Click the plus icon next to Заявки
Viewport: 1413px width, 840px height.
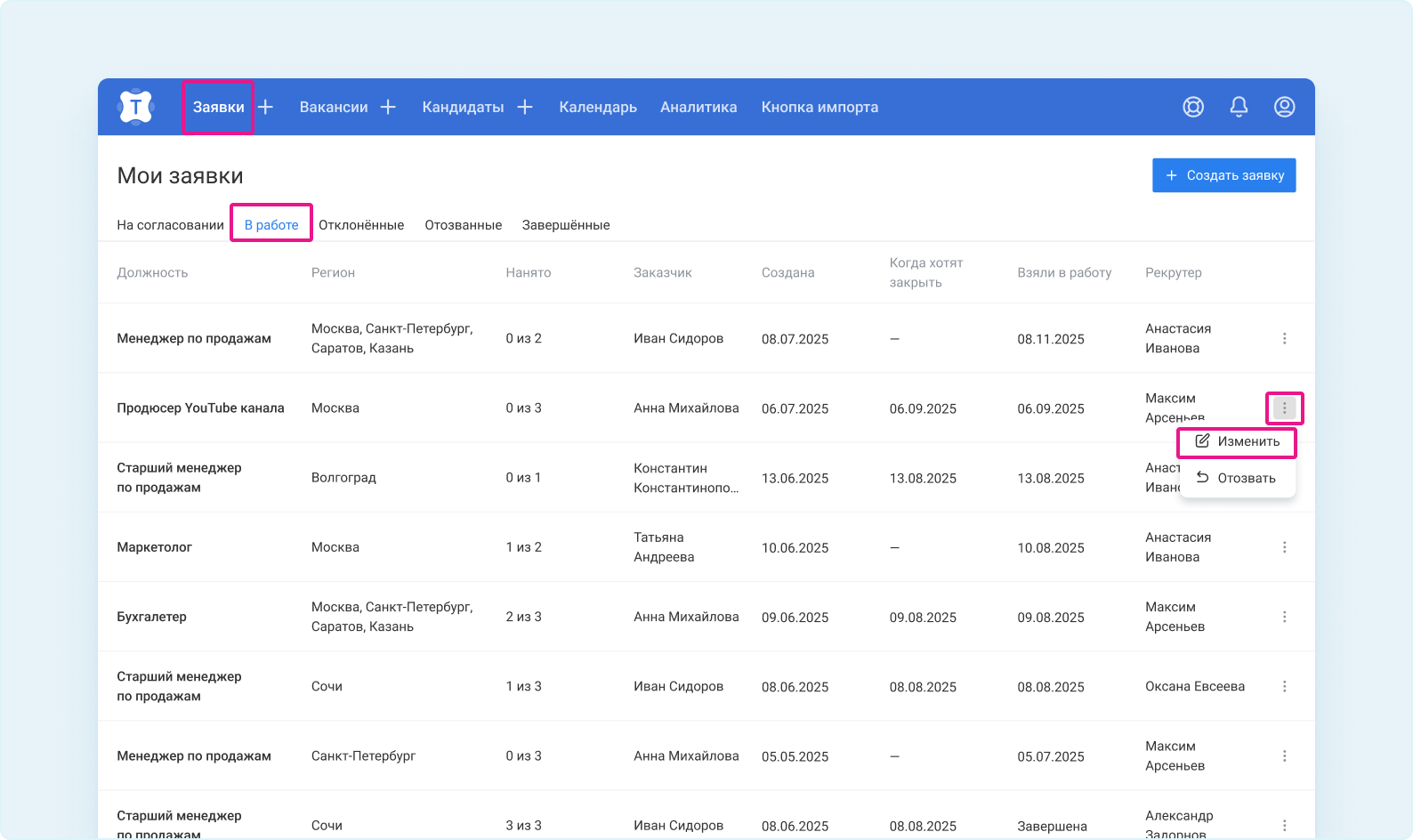[266, 107]
